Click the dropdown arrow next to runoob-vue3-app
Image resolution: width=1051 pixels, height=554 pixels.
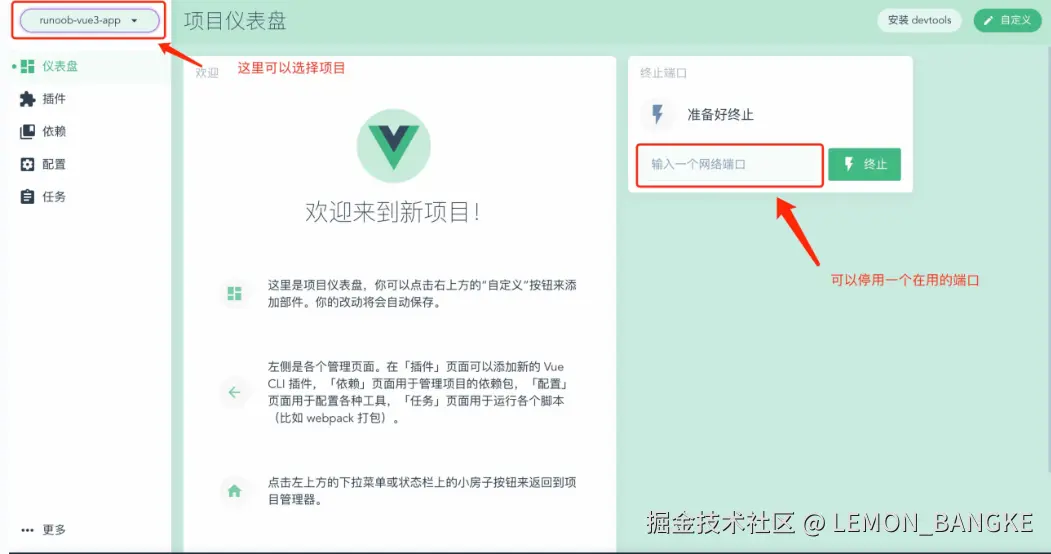pos(134,21)
